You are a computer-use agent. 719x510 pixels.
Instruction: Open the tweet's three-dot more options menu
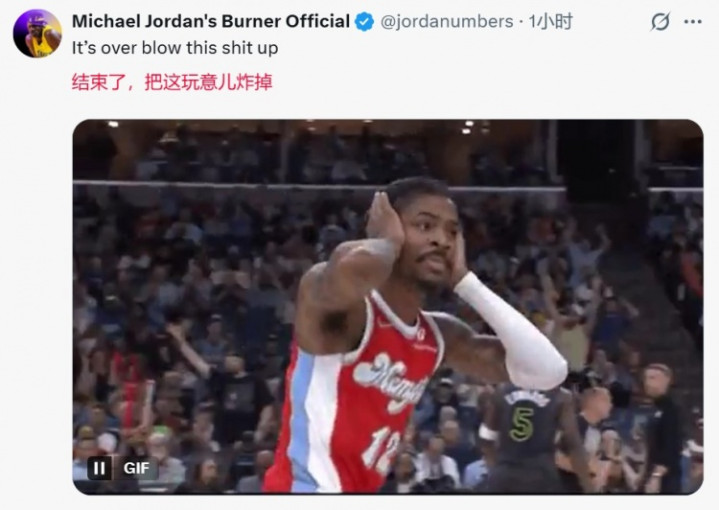tap(693, 22)
